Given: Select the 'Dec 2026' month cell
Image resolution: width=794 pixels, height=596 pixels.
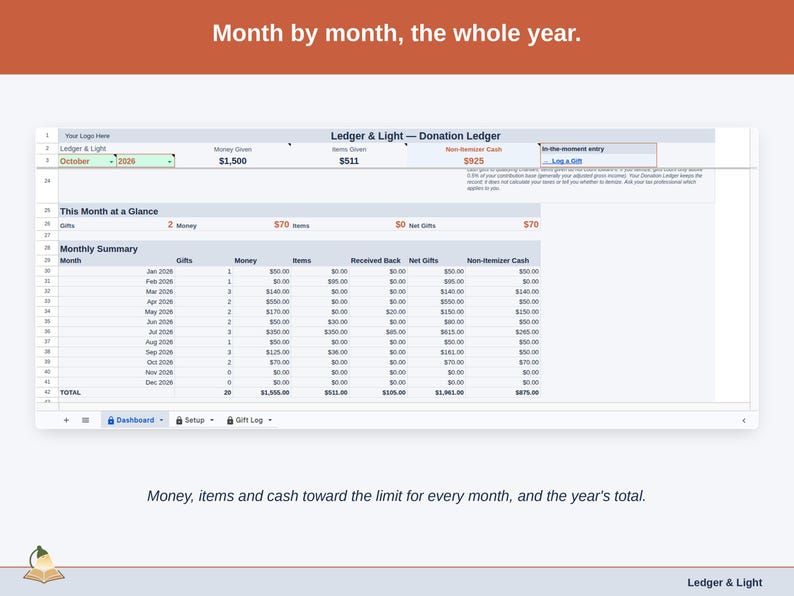Looking at the screenshot, I should (x=116, y=383).
